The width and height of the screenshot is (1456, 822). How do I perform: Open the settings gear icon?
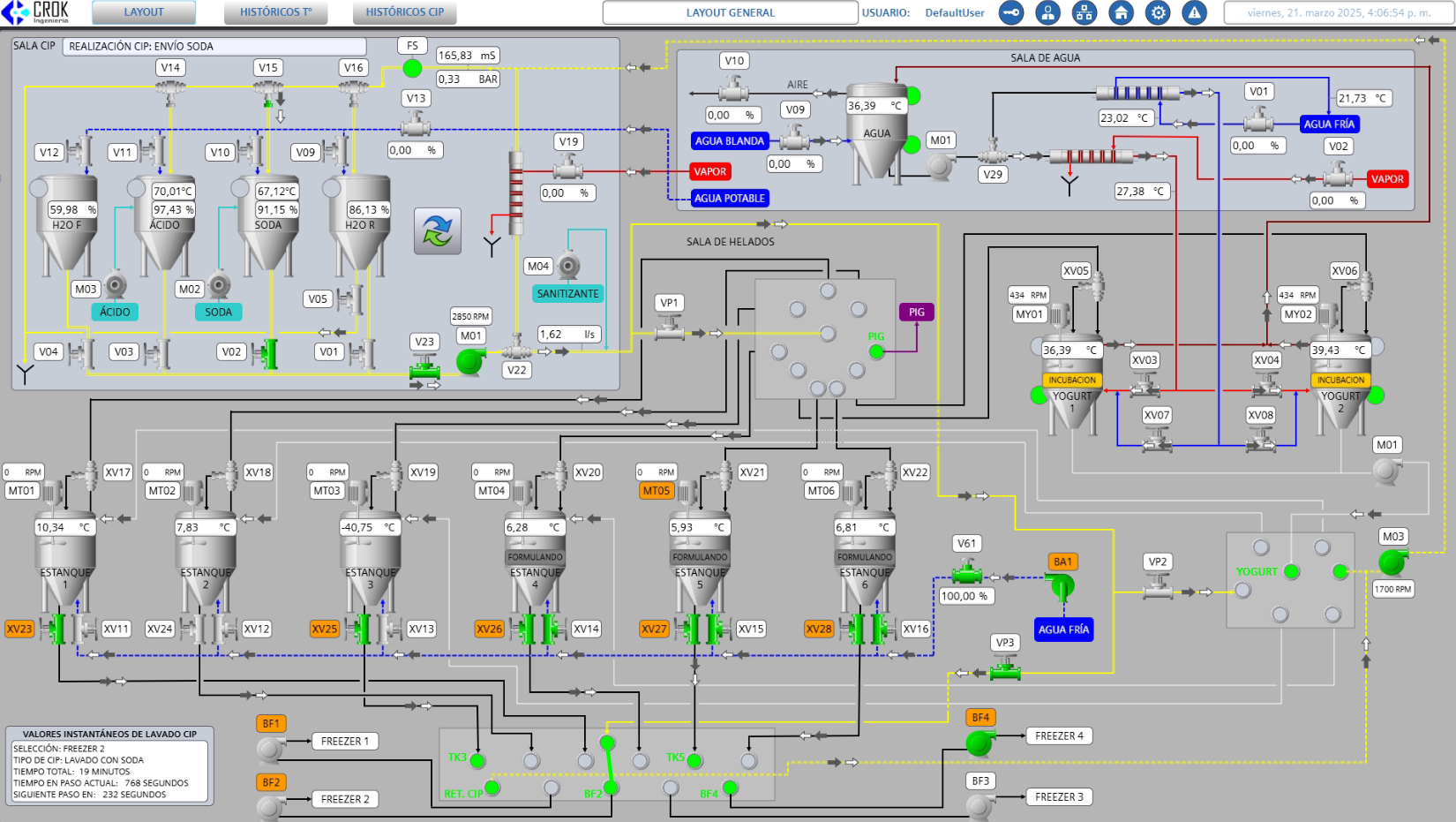[x=1158, y=12]
